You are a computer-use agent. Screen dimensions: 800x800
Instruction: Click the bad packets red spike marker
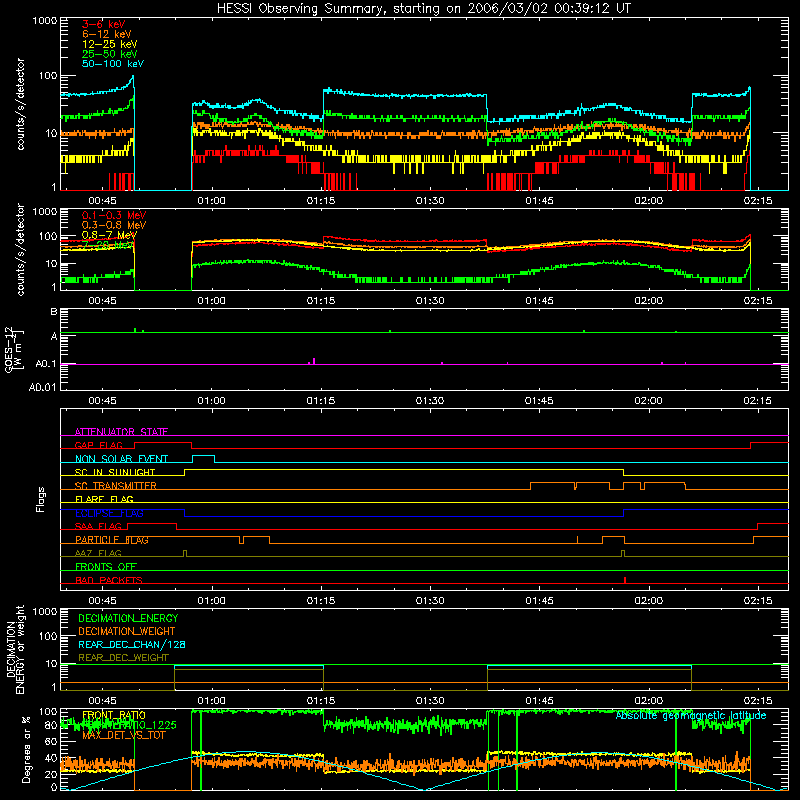tap(625, 580)
